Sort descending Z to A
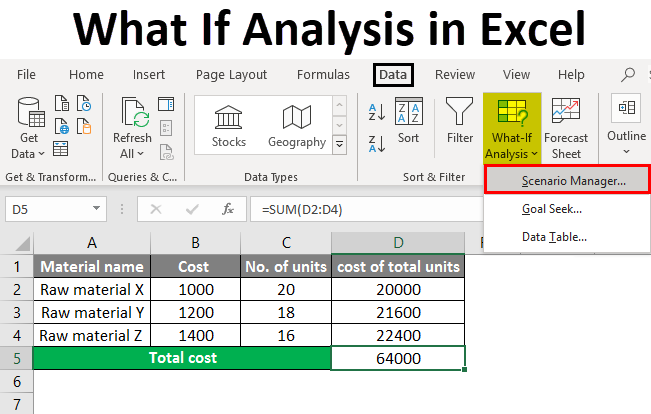651x414 pixels. pos(378,139)
